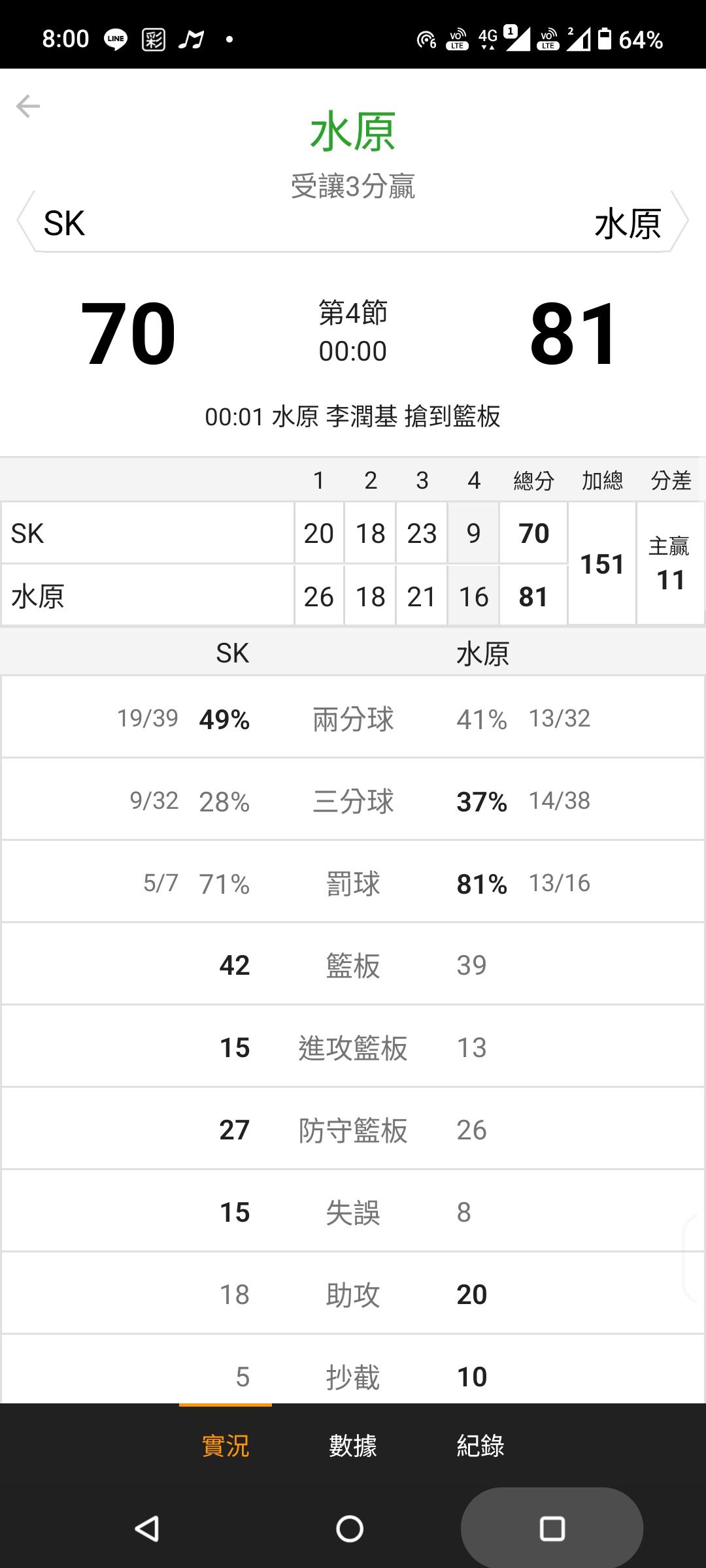Tap the back arrow icon
This screenshot has height=1568, width=706.
tap(28, 106)
